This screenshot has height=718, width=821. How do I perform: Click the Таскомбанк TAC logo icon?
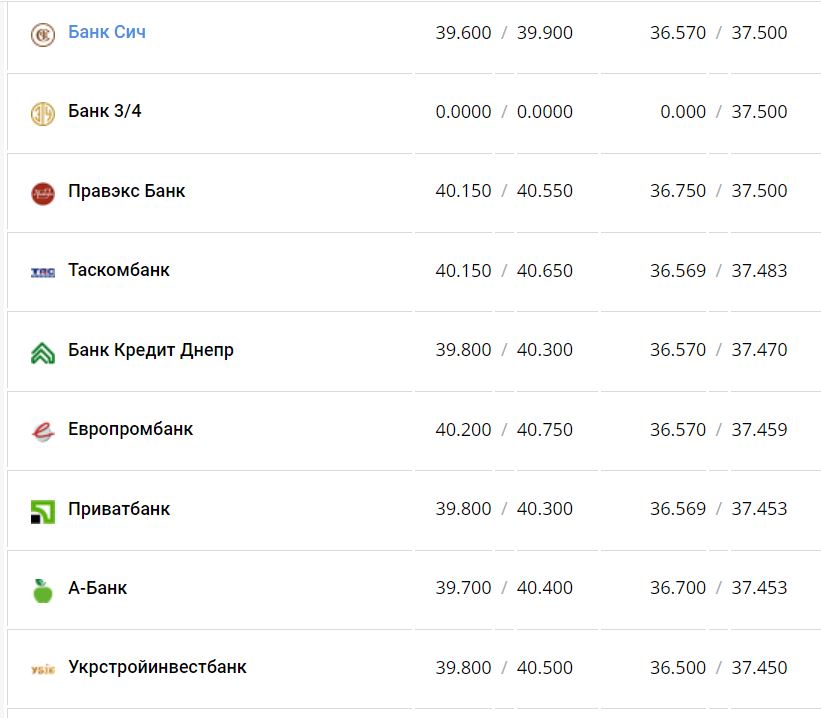tap(42, 271)
